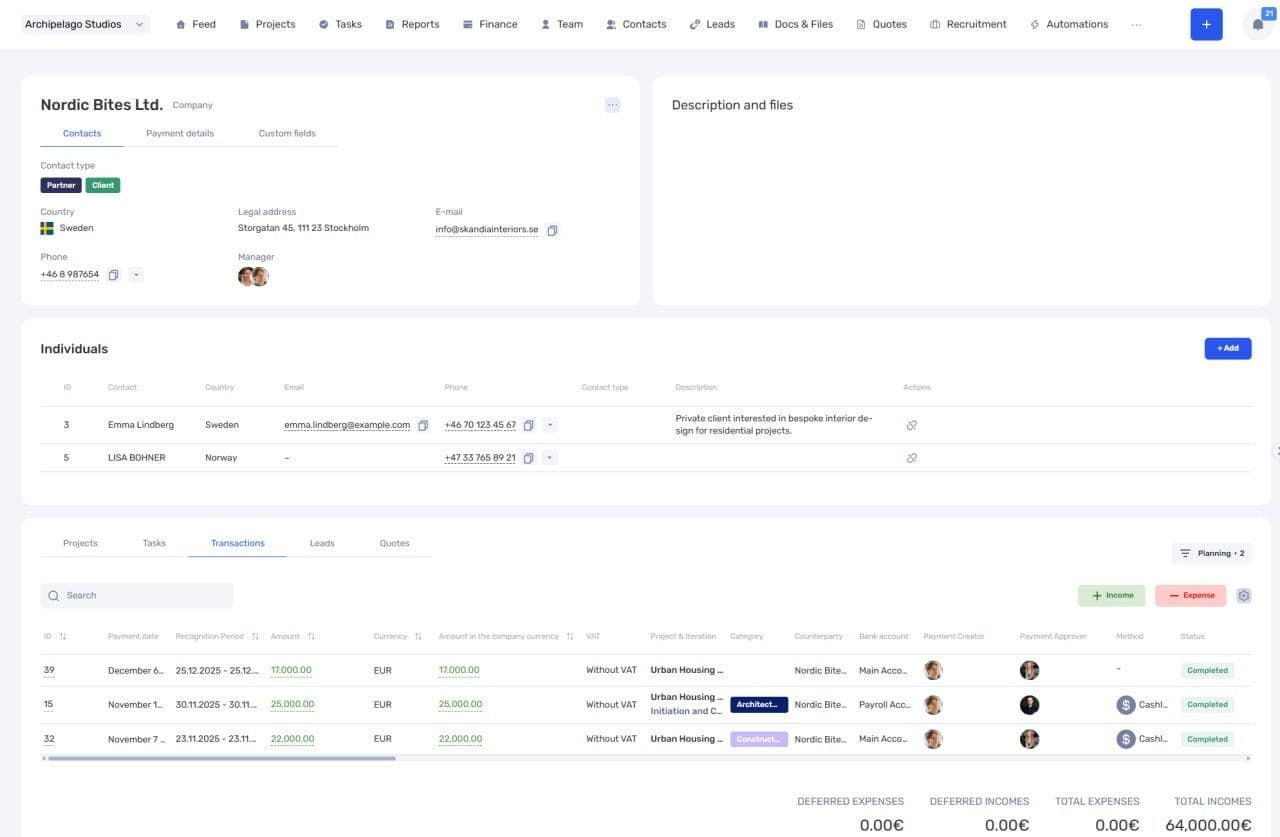Open the Feed navigation item
The image size is (1280, 837).
point(195,24)
